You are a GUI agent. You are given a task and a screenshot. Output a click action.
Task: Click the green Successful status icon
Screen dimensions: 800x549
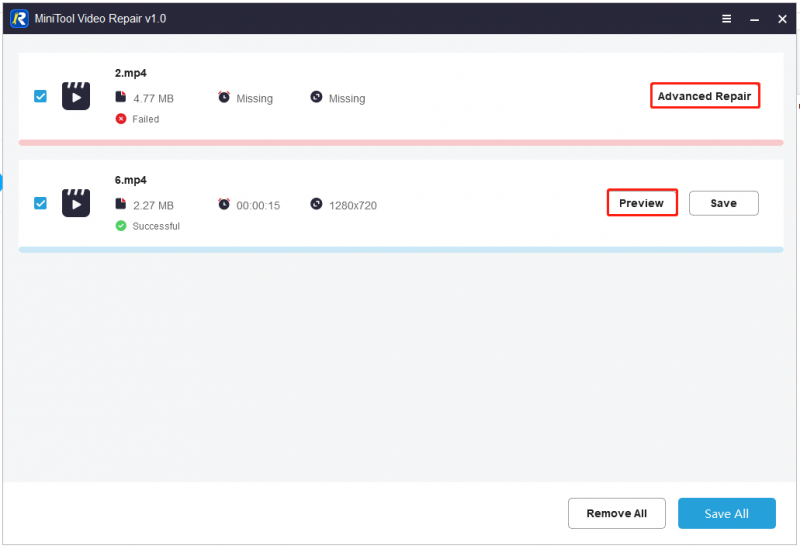[121, 226]
